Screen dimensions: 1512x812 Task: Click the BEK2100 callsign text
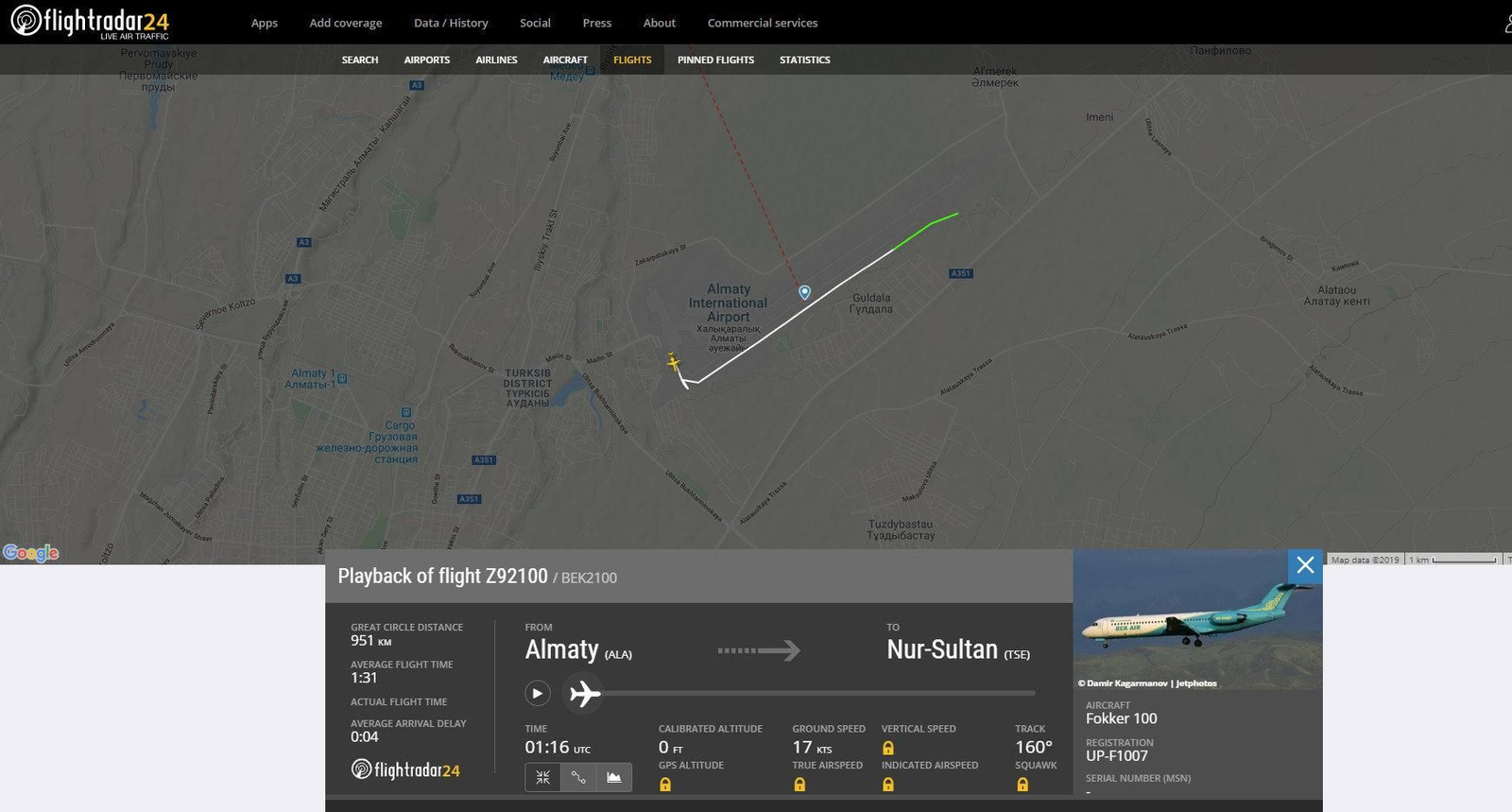[x=589, y=578]
